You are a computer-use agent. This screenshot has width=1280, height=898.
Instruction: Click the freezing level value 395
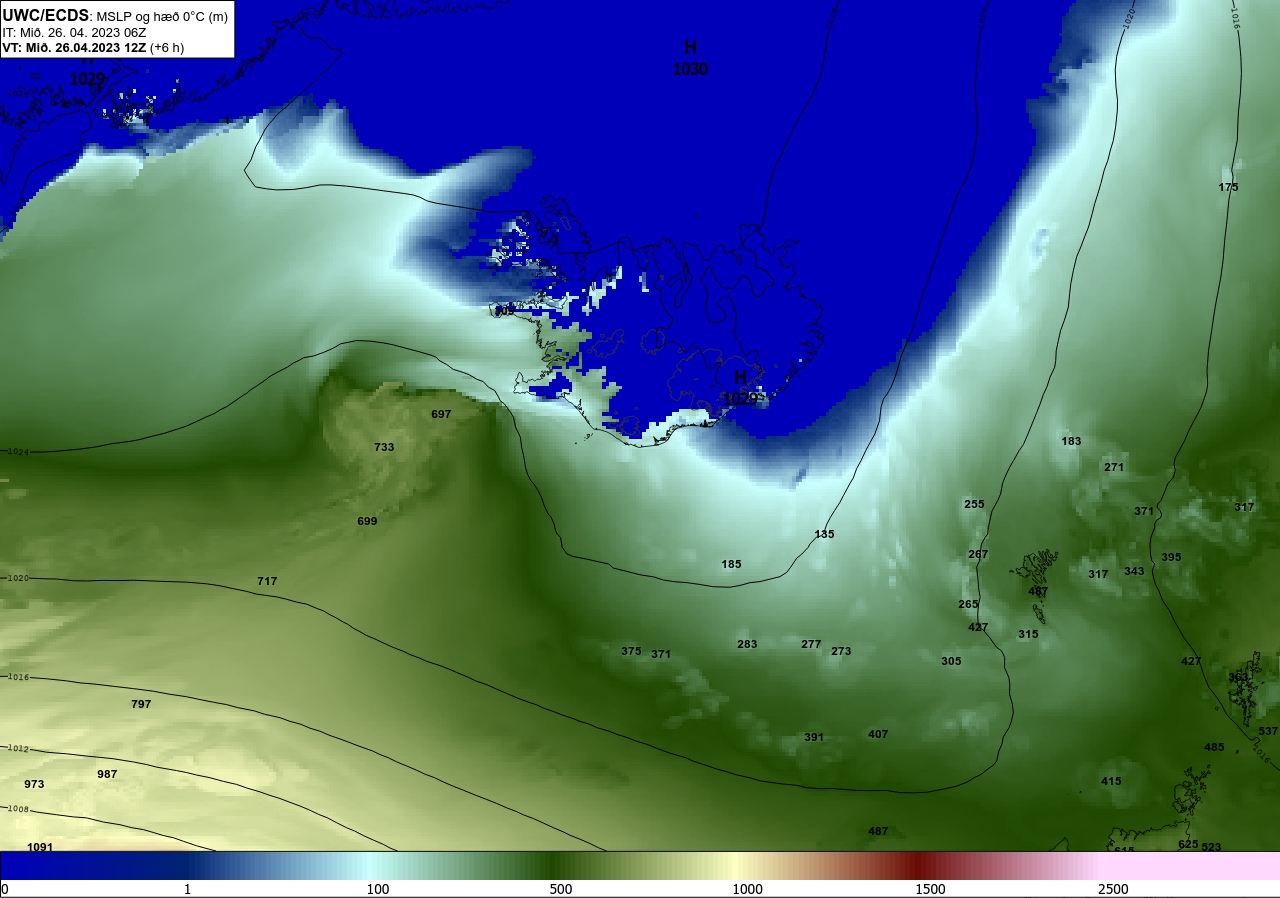coord(1171,557)
